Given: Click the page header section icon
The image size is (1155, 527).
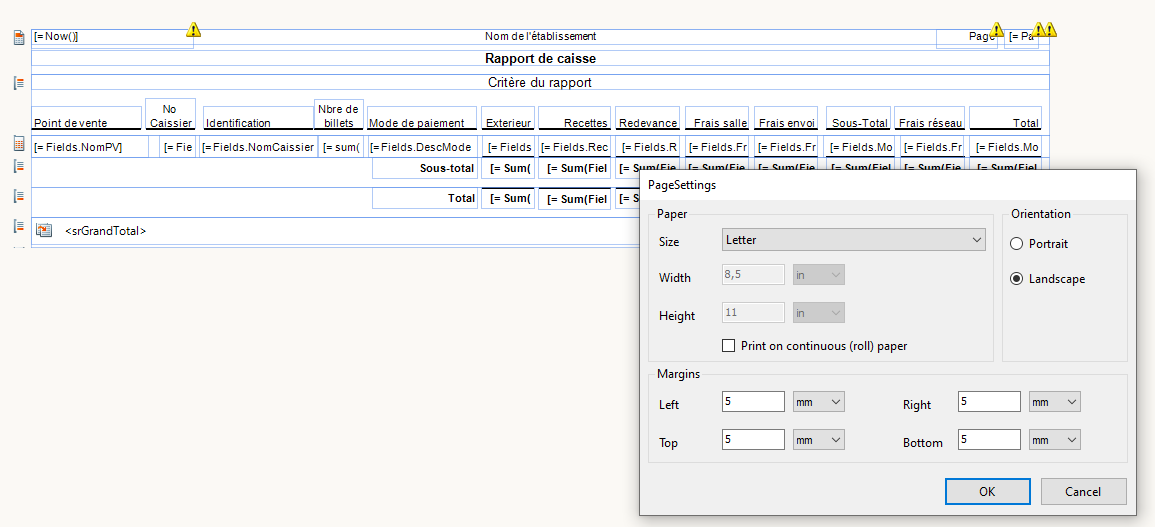Looking at the screenshot, I should (x=18, y=38).
